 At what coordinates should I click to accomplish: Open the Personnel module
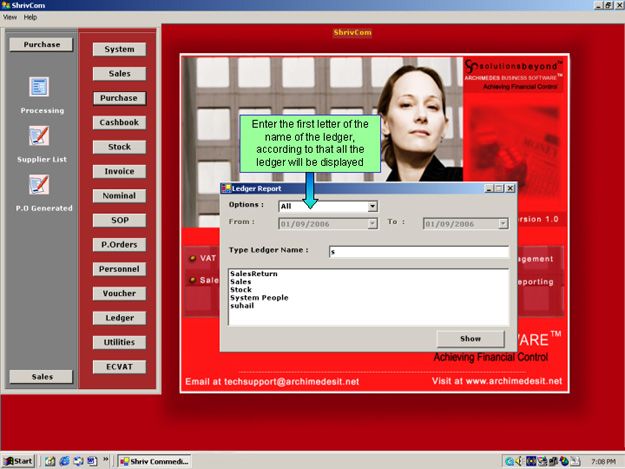pyautogui.click(x=119, y=269)
